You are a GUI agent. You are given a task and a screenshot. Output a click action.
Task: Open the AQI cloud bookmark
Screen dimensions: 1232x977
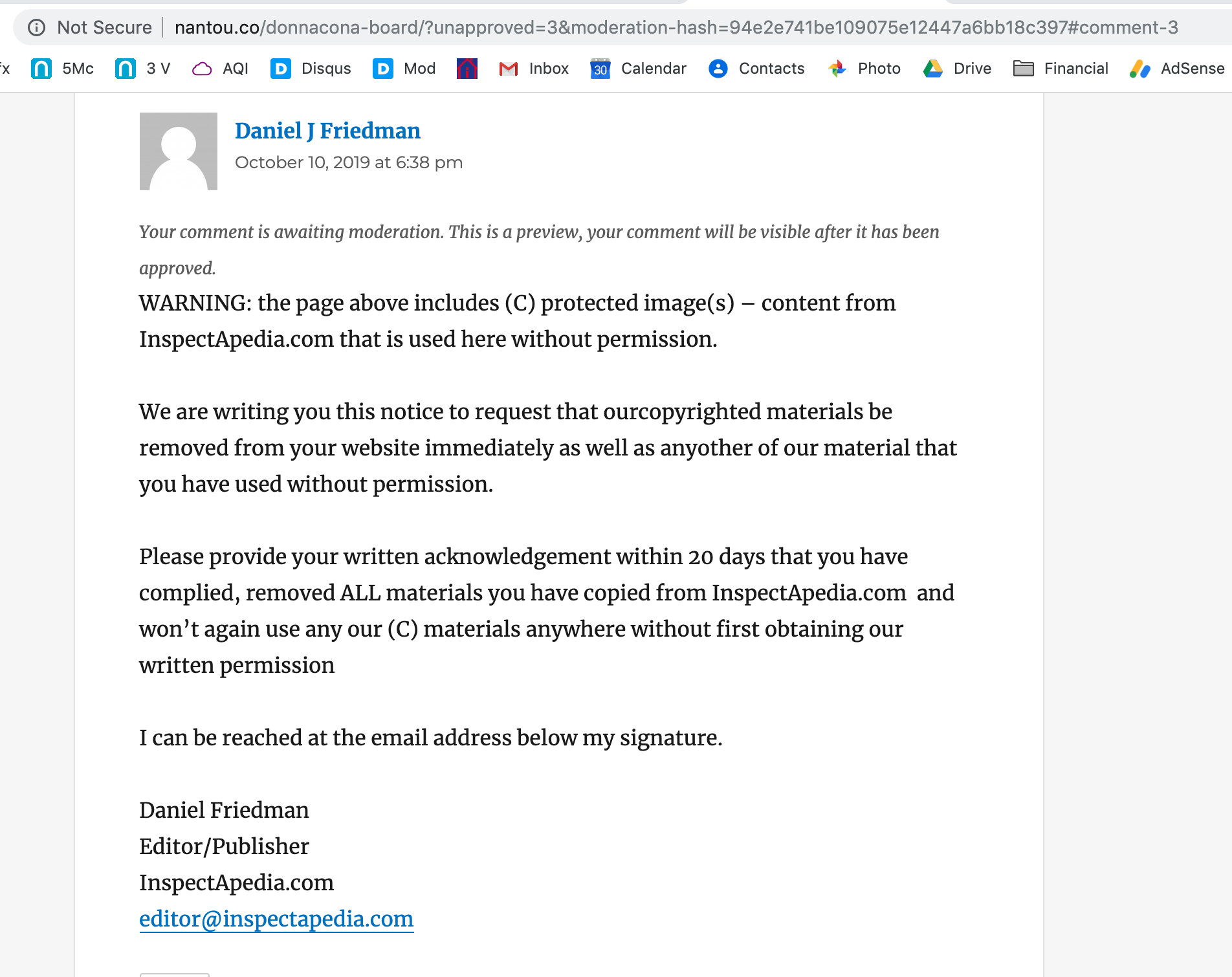tap(221, 69)
